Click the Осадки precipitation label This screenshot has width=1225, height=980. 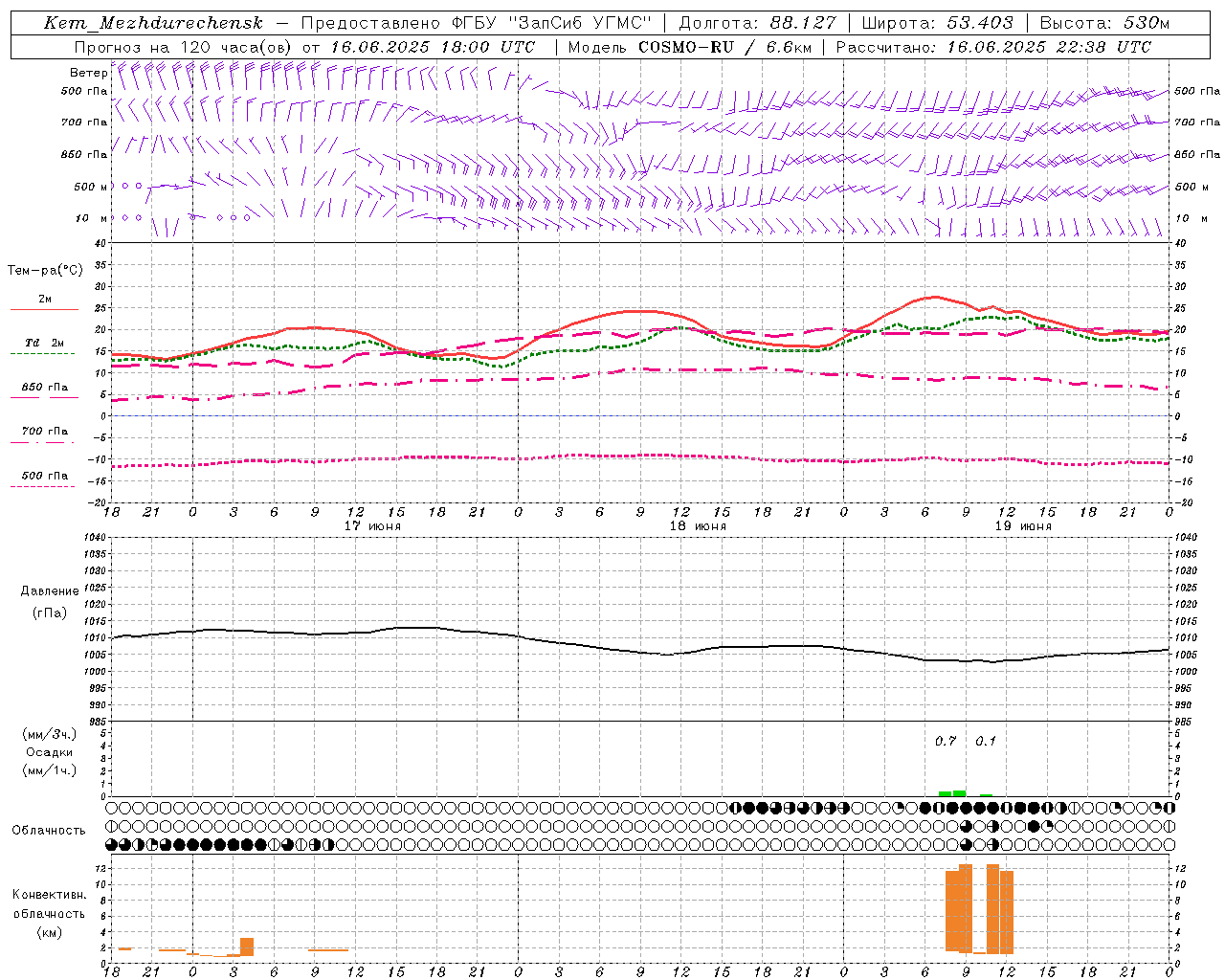pyautogui.click(x=50, y=752)
